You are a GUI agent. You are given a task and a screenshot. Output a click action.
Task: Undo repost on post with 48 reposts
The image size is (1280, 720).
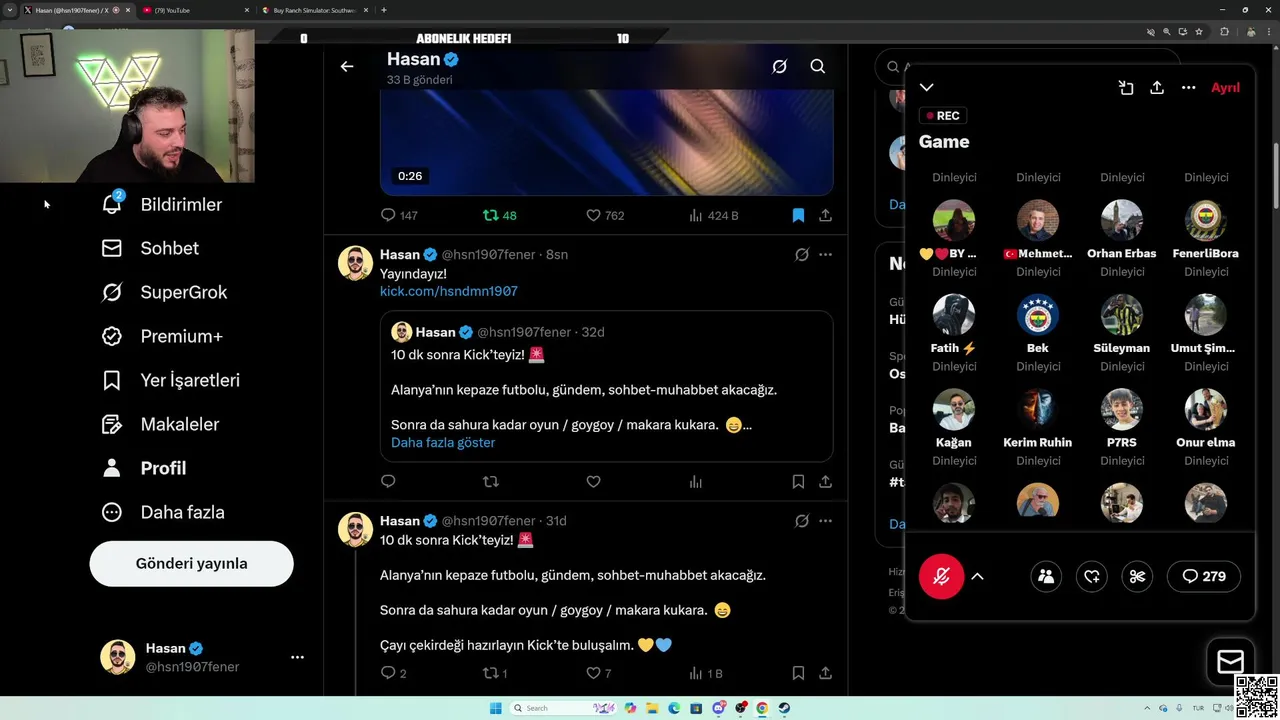click(x=499, y=215)
